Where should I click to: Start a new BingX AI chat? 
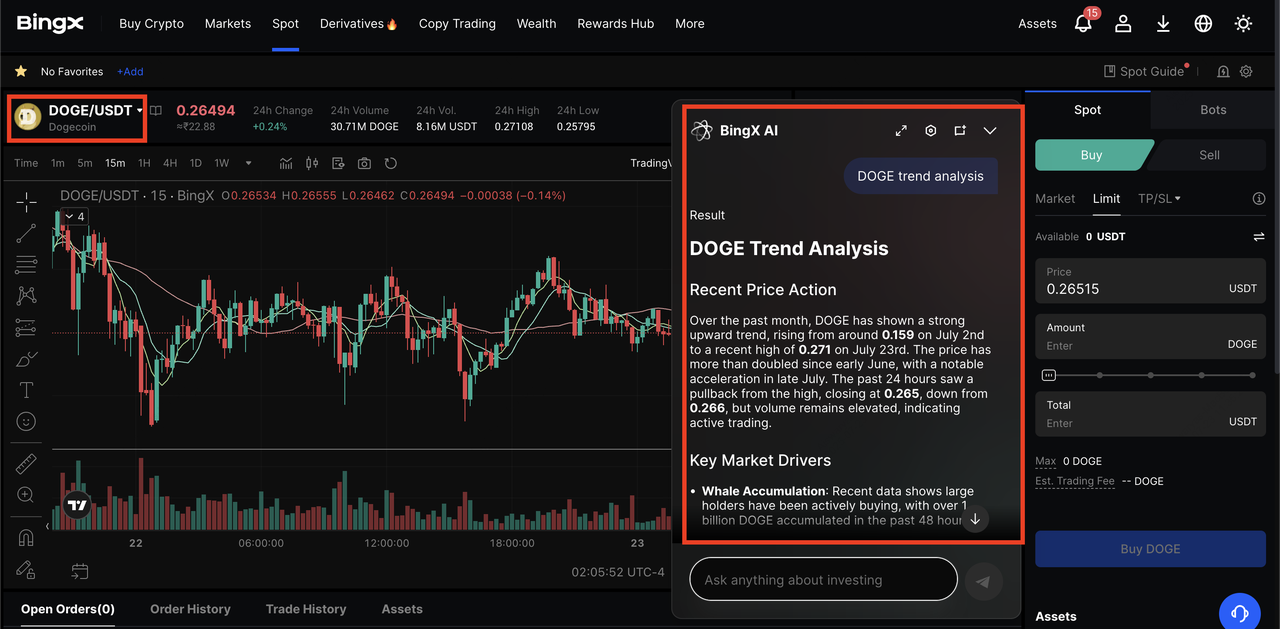[960, 131]
